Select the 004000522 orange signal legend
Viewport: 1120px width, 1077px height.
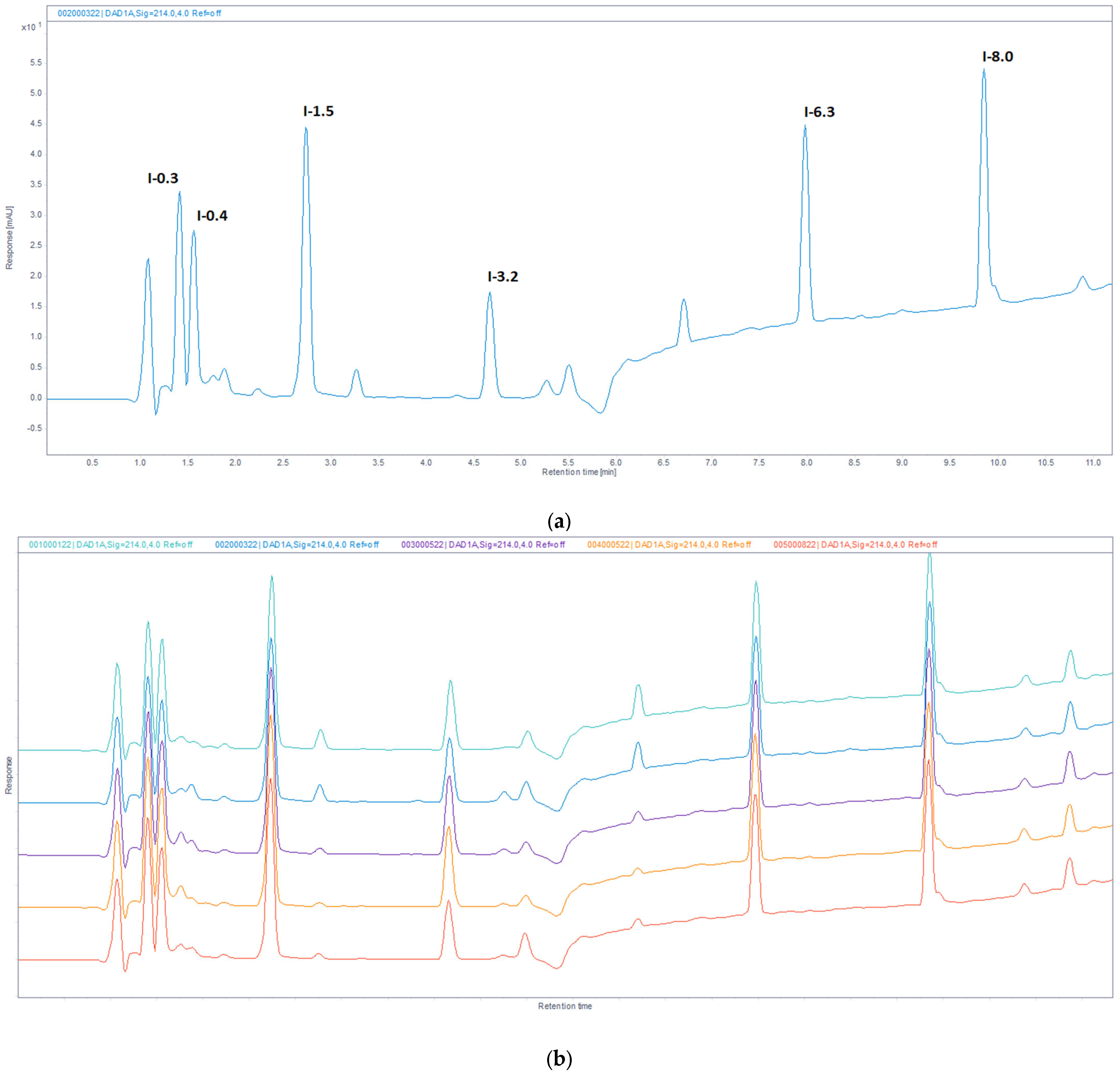coord(669,545)
